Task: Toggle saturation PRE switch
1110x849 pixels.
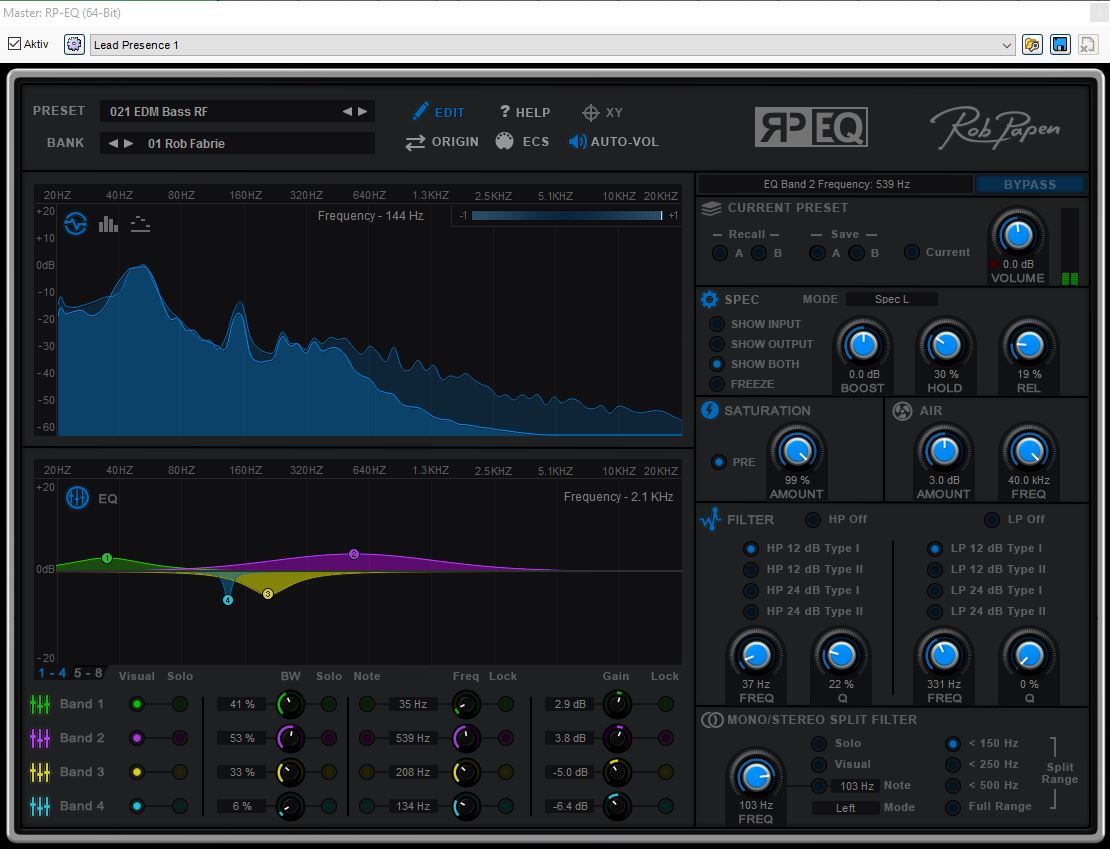Action: [719, 462]
